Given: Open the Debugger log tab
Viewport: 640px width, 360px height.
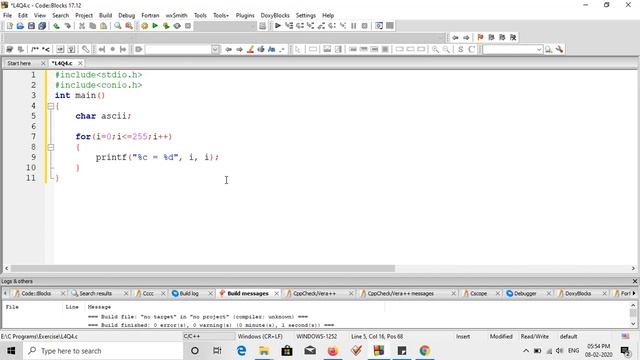Looking at the screenshot, I should click(525, 293).
